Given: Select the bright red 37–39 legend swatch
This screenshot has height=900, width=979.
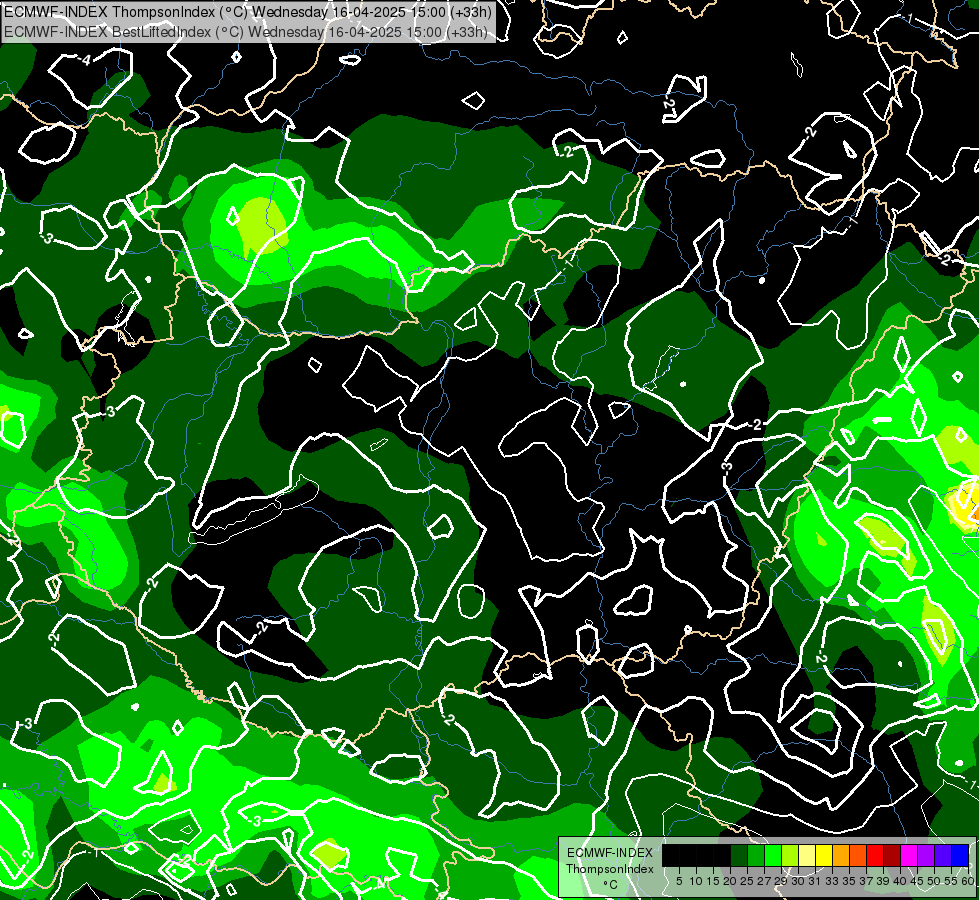Looking at the screenshot, I should click(x=875, y=855).
